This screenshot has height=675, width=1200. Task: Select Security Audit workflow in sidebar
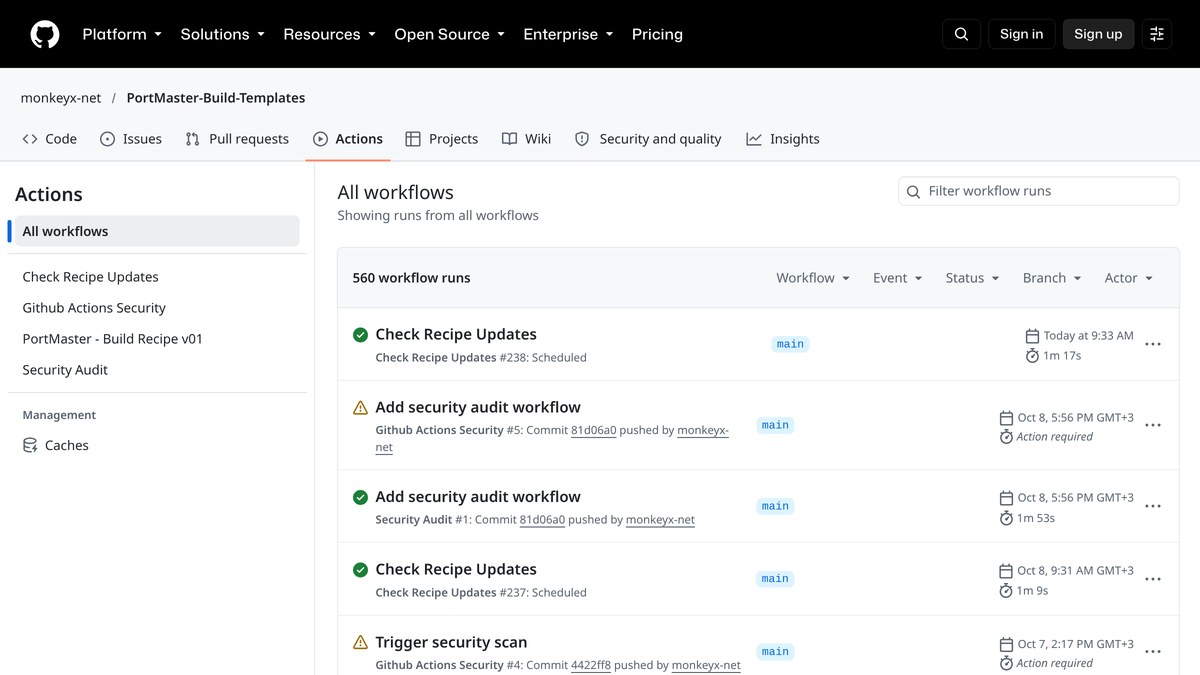pyautogui.click(x=157, y=370)
